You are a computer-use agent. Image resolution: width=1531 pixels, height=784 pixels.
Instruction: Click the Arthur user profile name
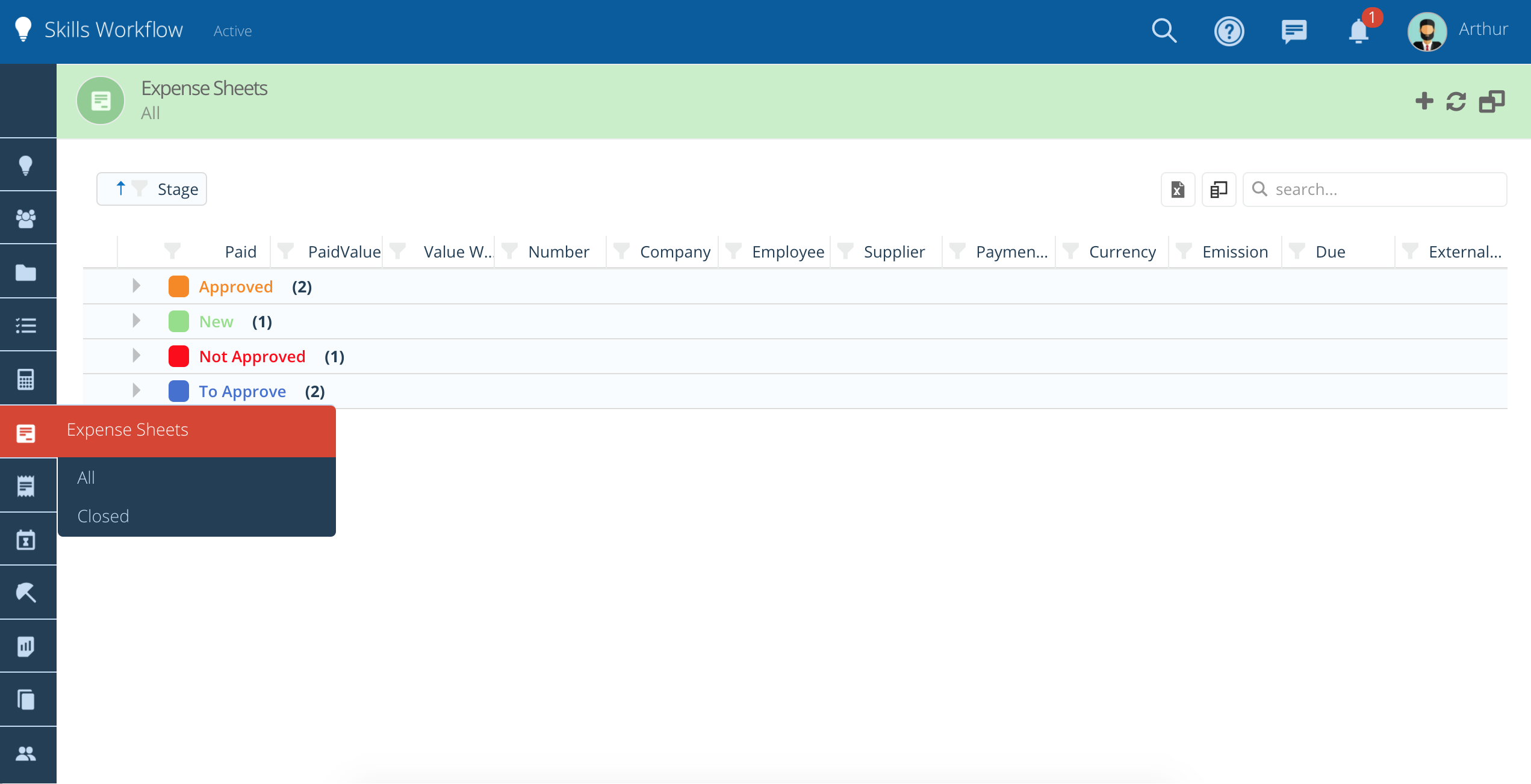(x=1483, y=29)
